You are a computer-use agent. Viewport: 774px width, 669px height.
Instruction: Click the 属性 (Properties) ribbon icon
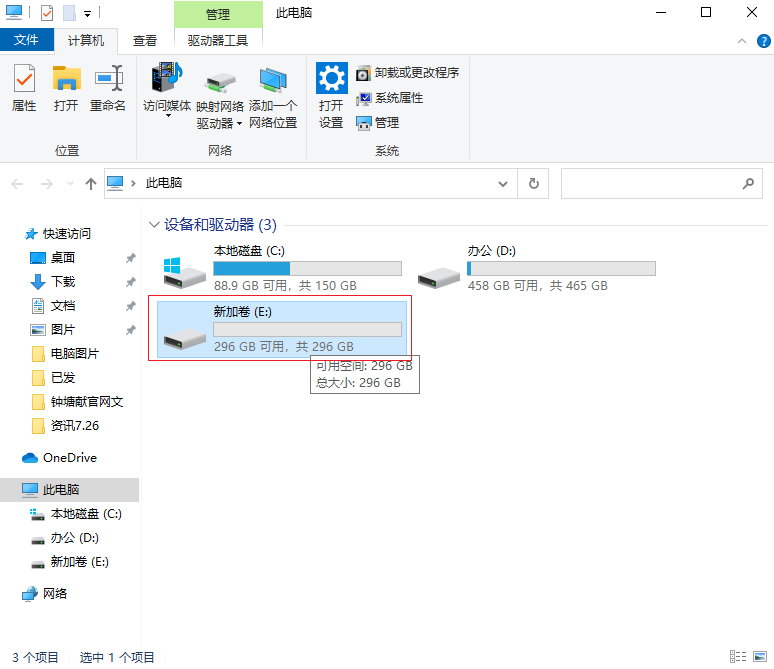[x=24, y=88]
